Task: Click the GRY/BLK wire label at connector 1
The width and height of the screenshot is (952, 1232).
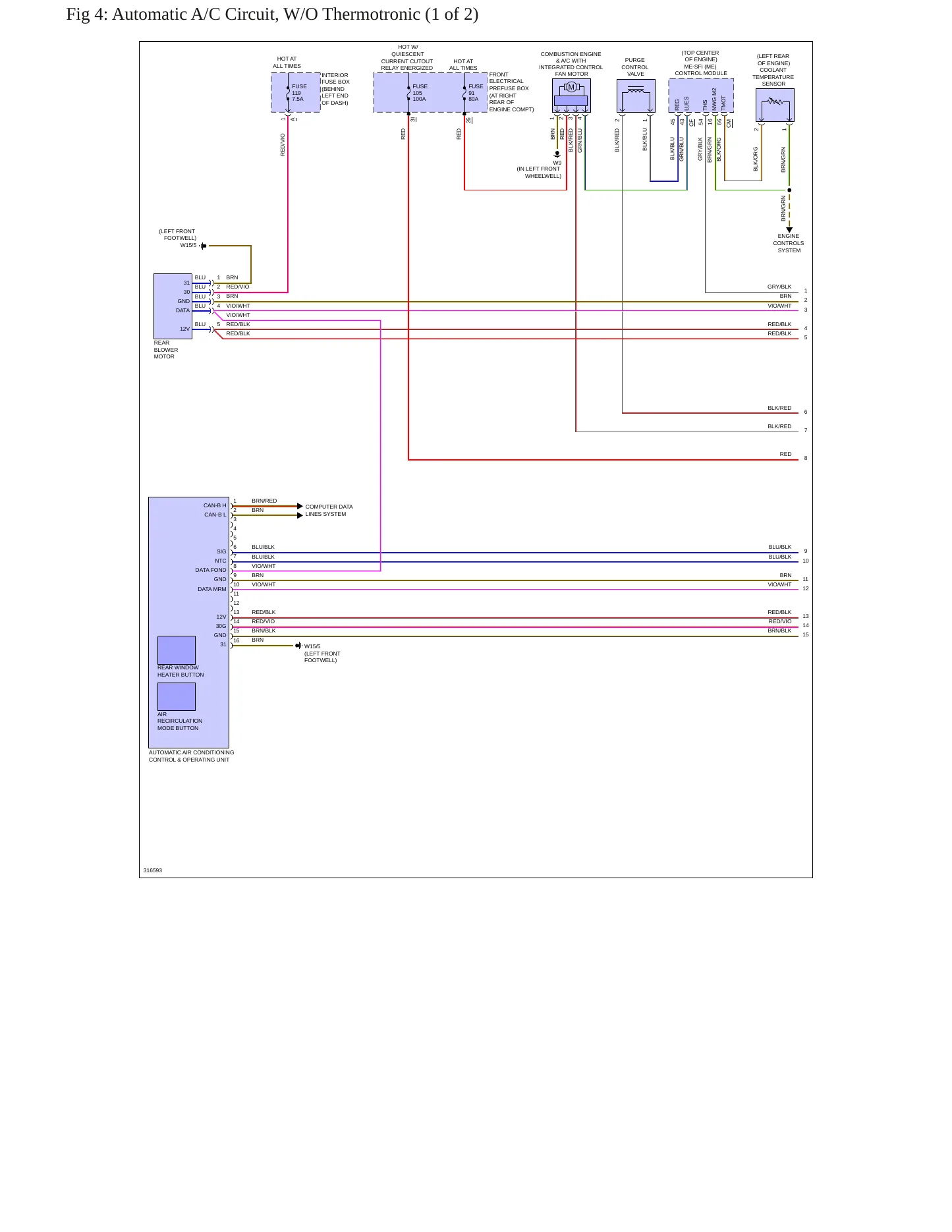Action: [779, 287]
